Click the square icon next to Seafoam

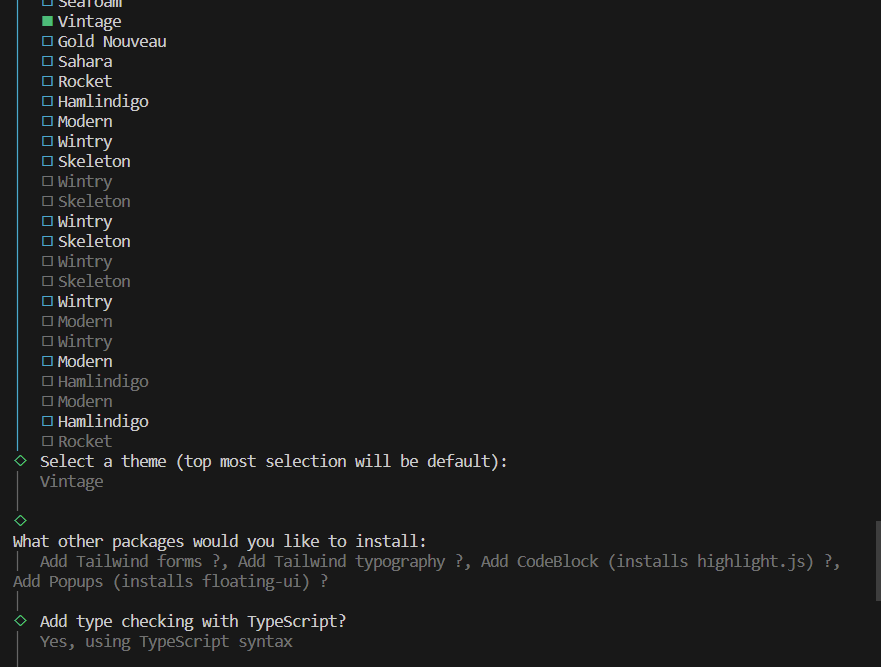[x=46, y=4]
